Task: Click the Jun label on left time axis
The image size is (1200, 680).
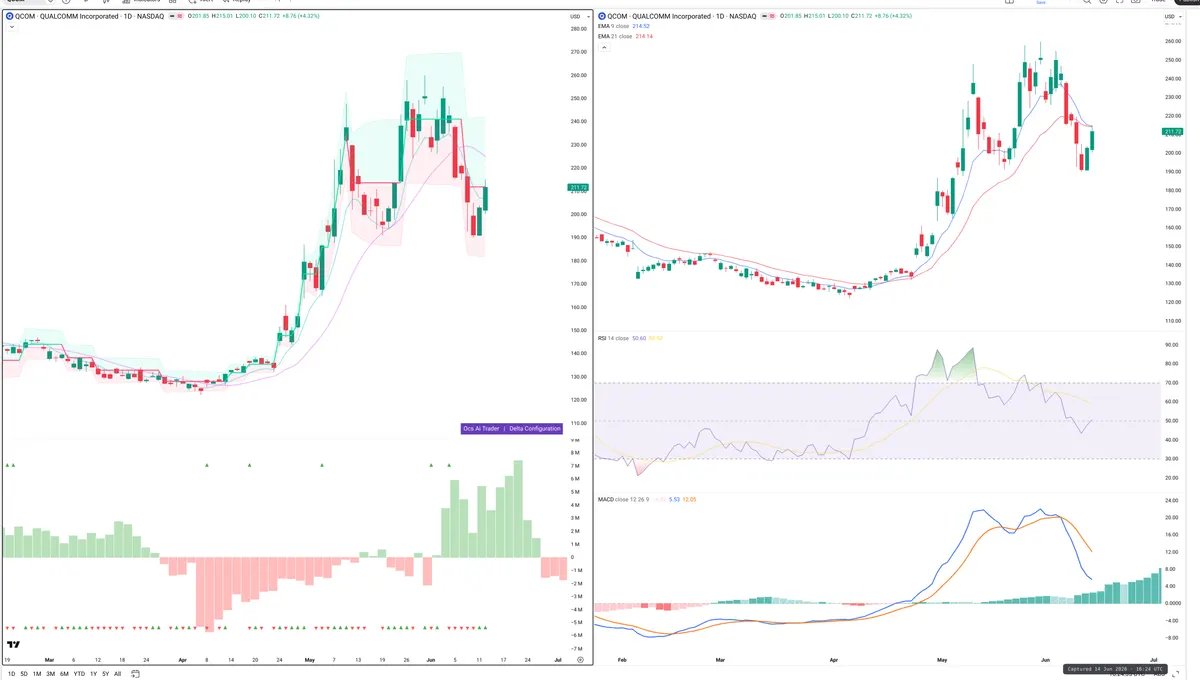Action: coord(431,660)
